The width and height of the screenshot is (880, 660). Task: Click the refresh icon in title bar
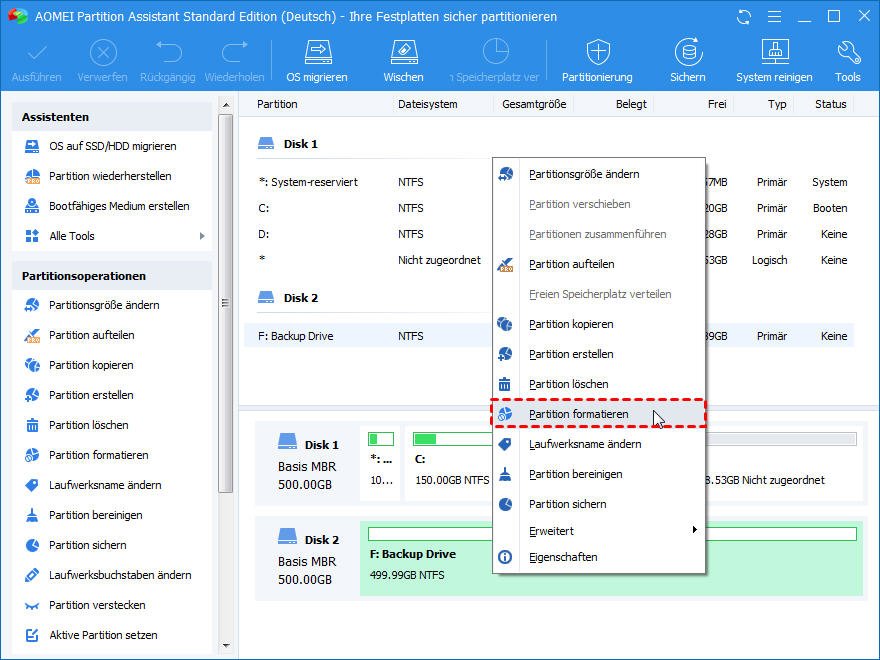click(x=744, y=17)
